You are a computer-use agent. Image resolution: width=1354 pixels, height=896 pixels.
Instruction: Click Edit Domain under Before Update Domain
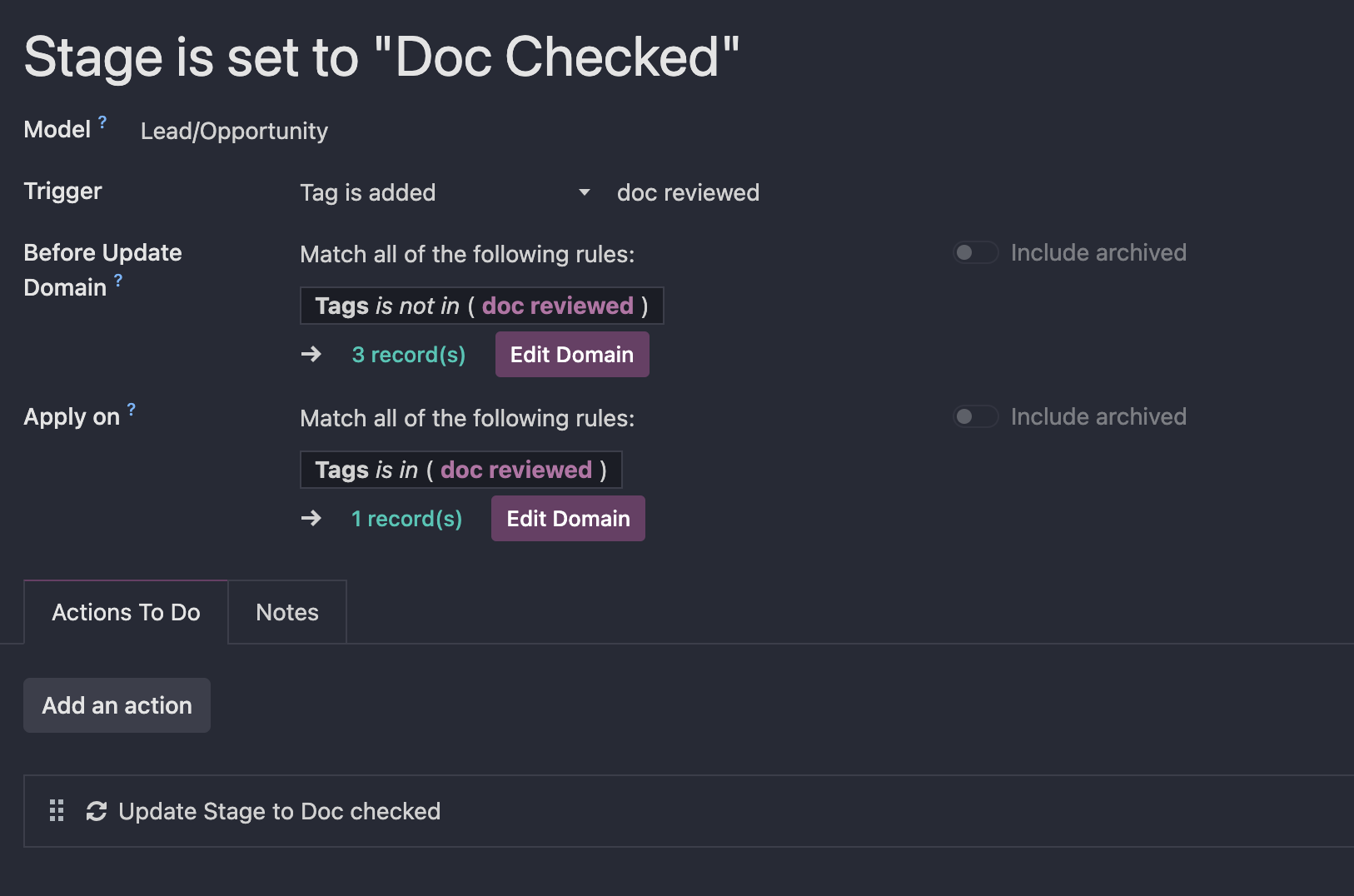pos(572,355)
